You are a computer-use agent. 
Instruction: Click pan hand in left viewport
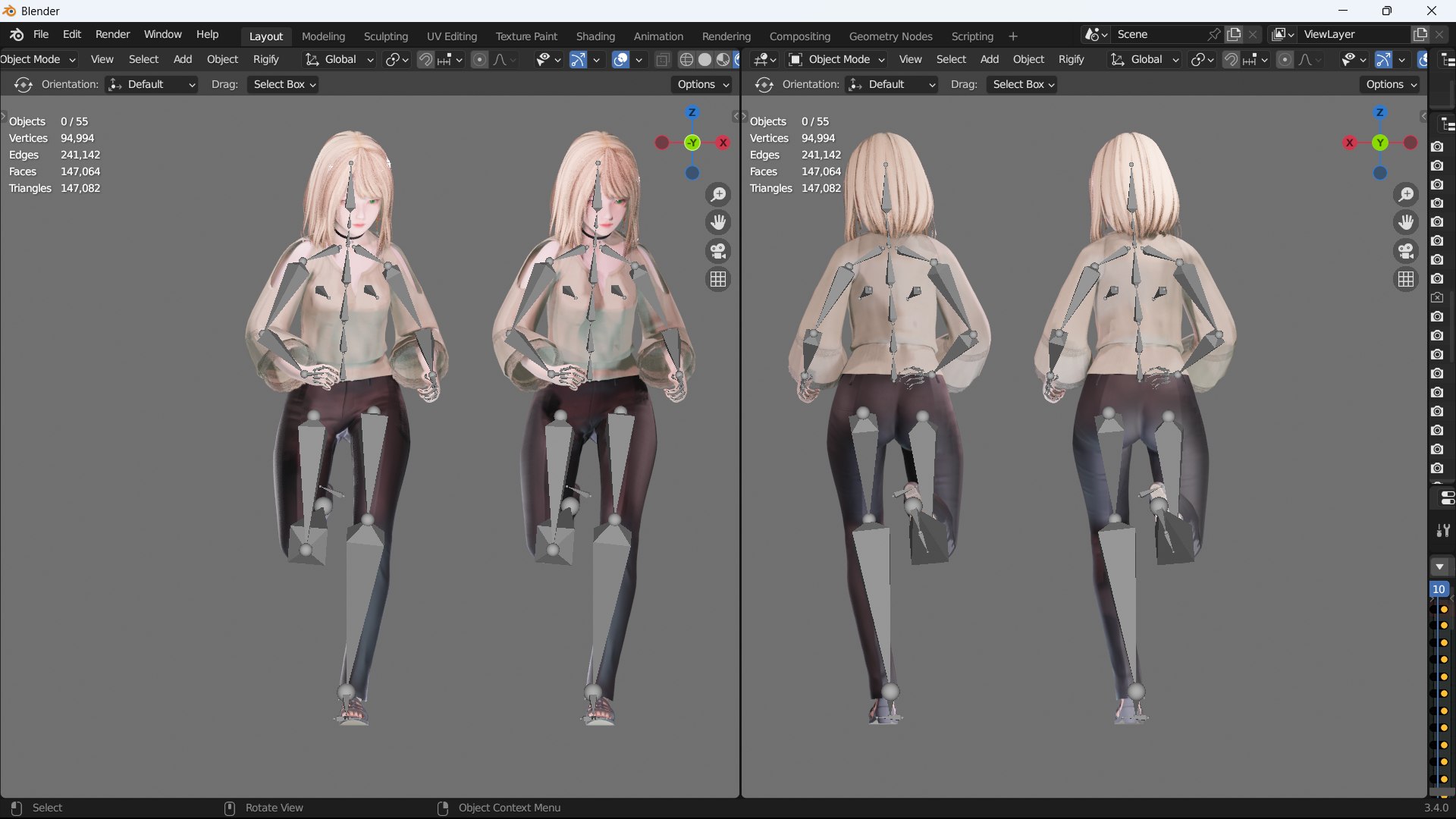[x=718, y=223]
